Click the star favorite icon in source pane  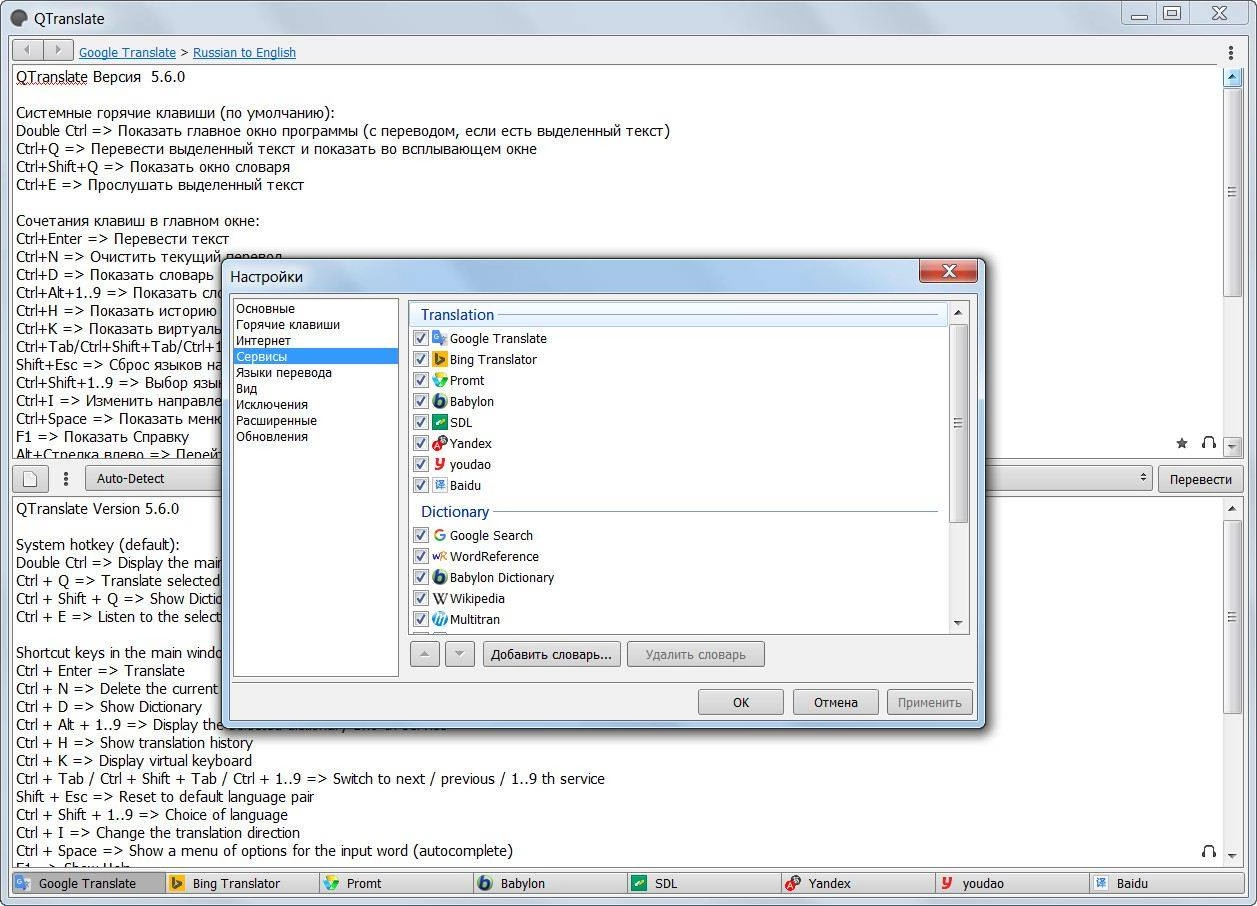1182,443
